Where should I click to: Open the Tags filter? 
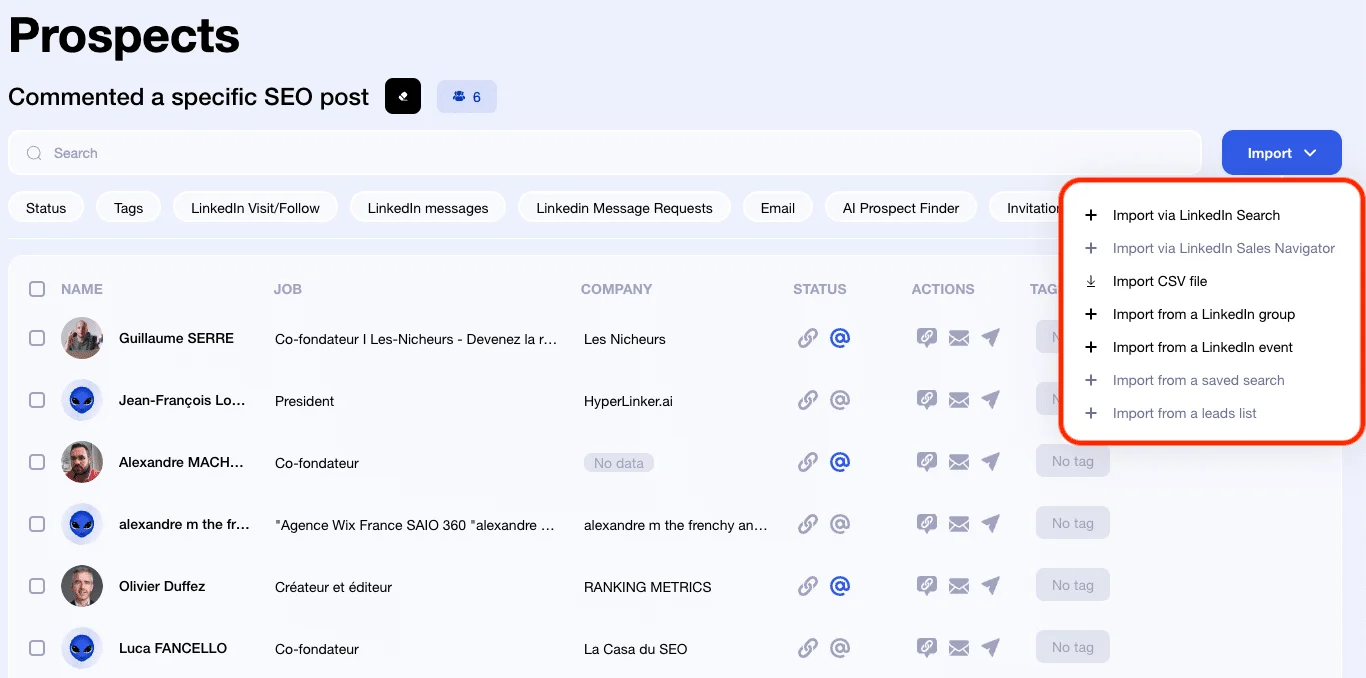point(128,208)
